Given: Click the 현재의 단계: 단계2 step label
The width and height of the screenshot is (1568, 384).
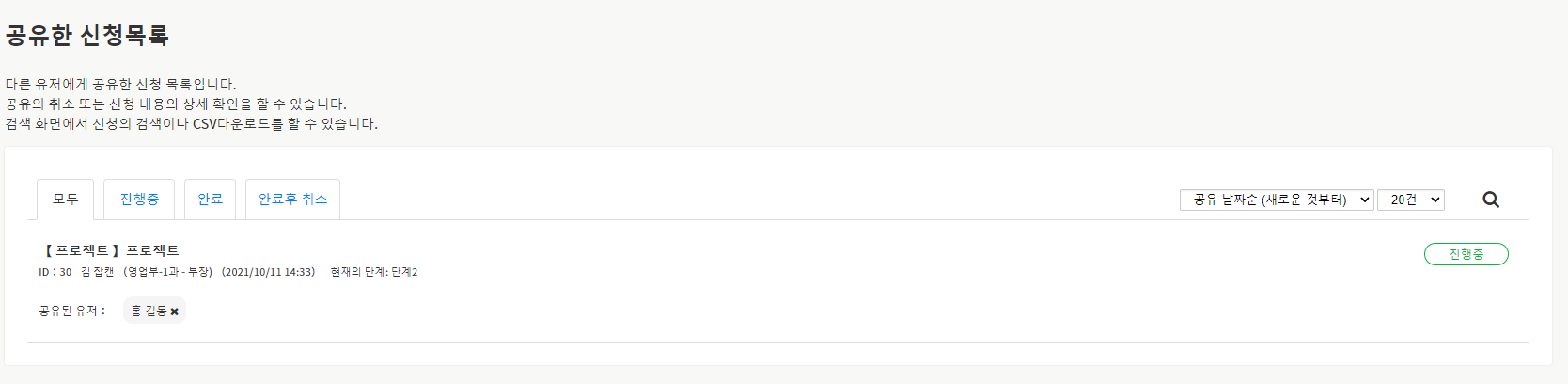Looking at the screenshot, I should pos(374,272).
